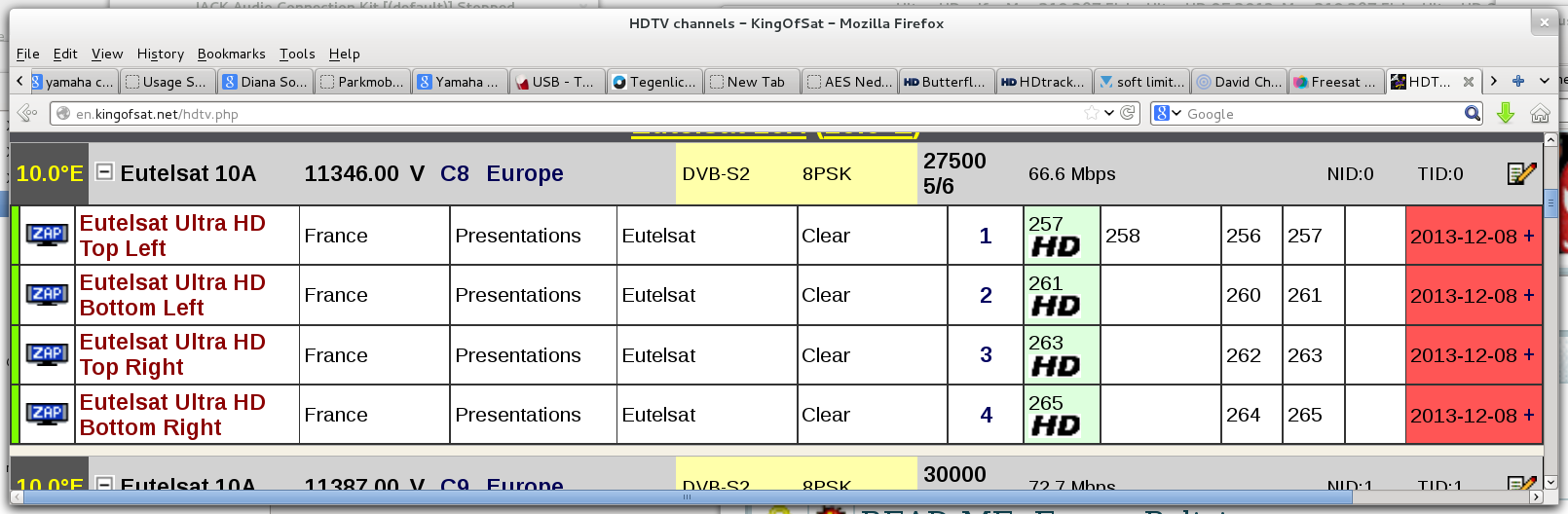Switch to the New Tab tab
Image resolution: width=1568 pixels, height=514 pixels.
coord(752,82)
